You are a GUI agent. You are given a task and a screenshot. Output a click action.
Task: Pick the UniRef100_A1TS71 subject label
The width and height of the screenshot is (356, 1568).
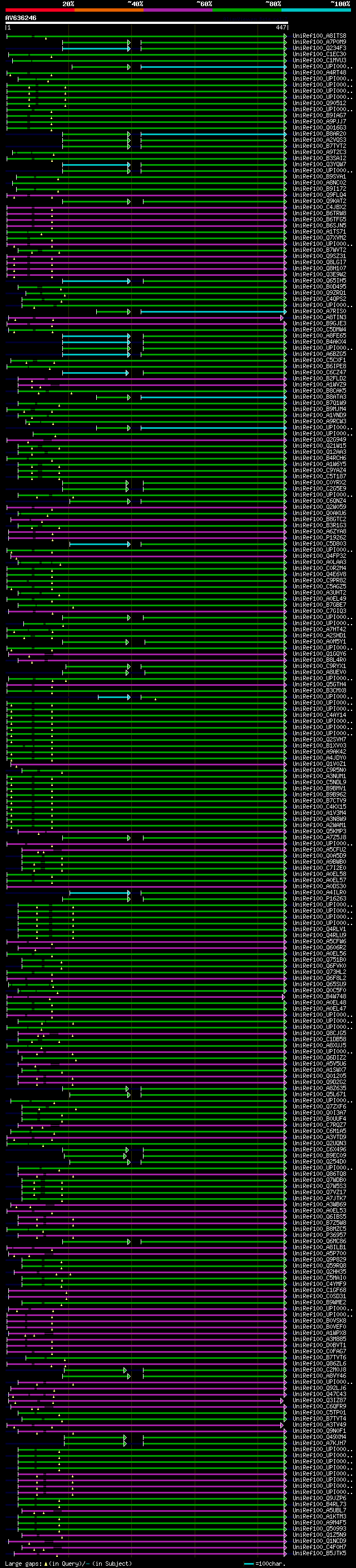(319, 231)
